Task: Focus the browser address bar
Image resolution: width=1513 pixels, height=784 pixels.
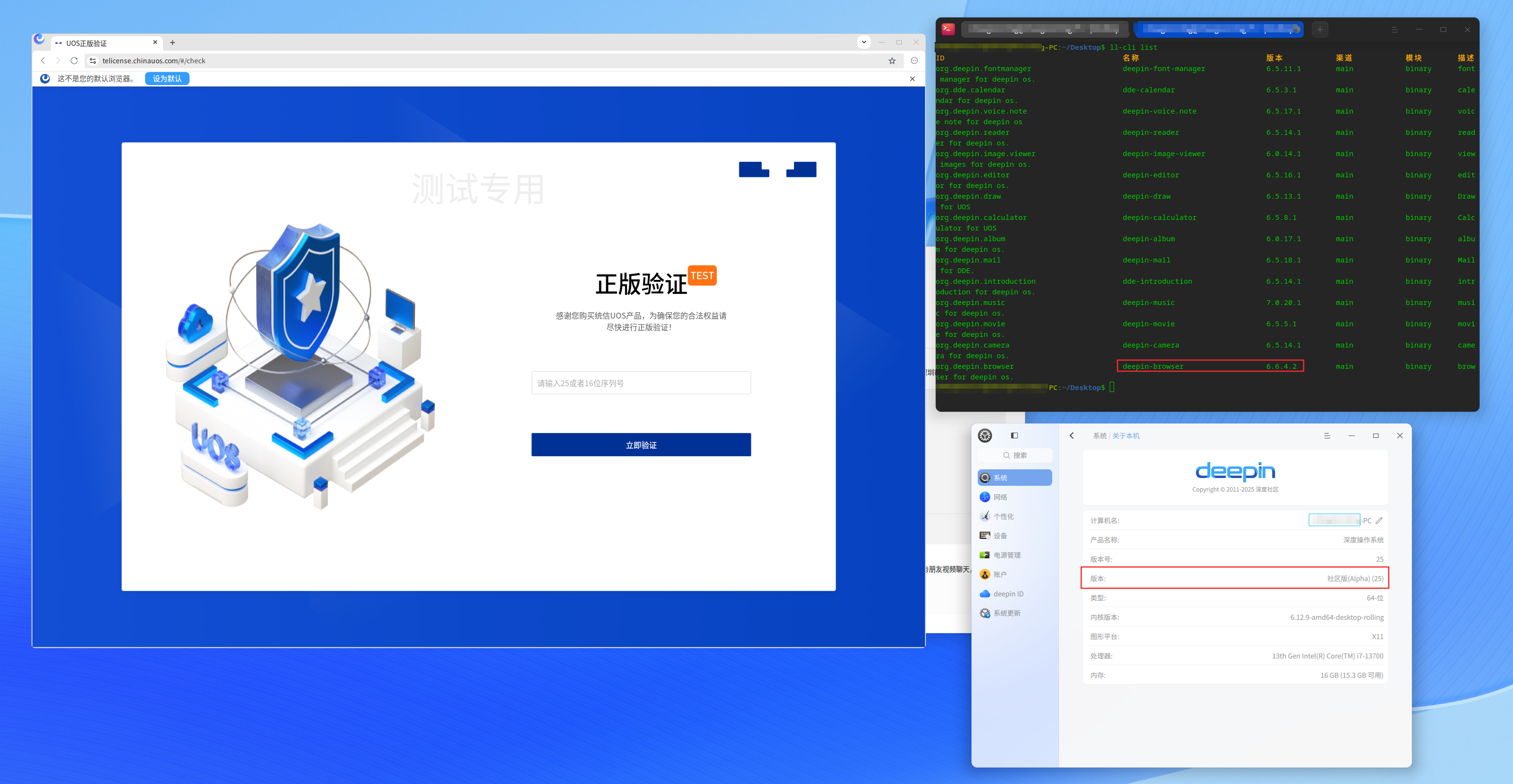Action: click(493, 60)
